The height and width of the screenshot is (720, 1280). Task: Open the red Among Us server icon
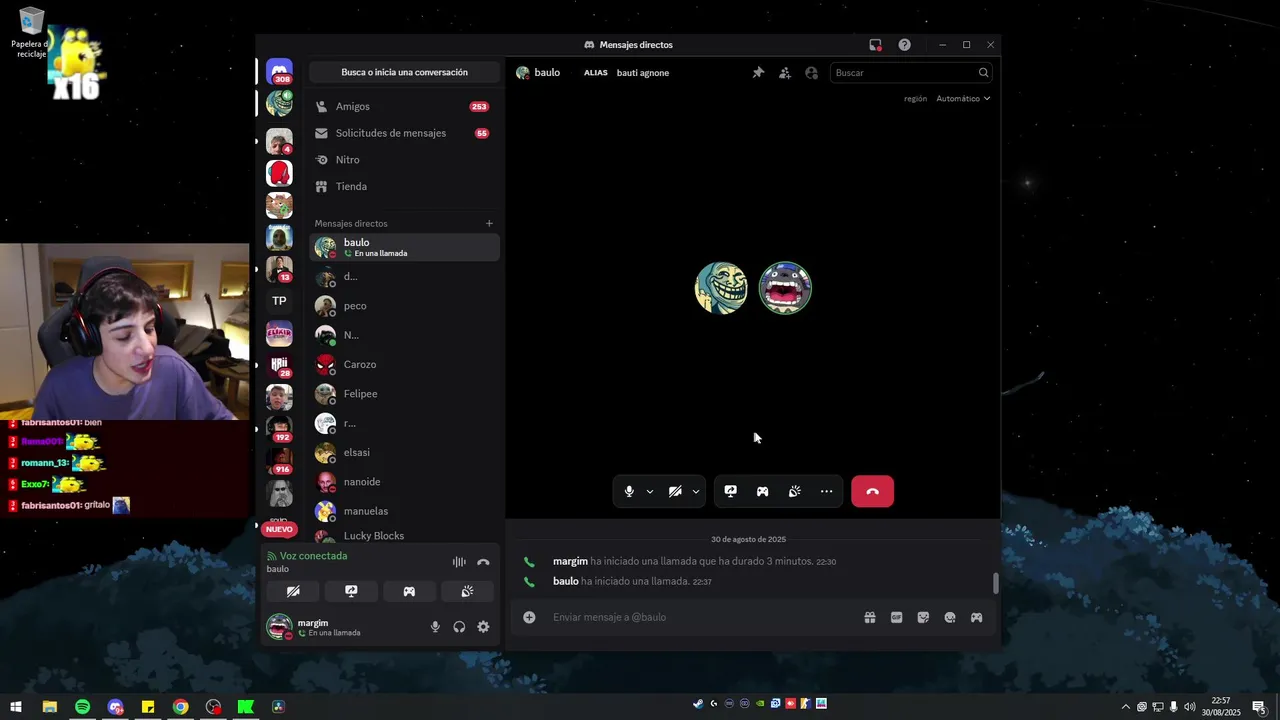(279, 173)
